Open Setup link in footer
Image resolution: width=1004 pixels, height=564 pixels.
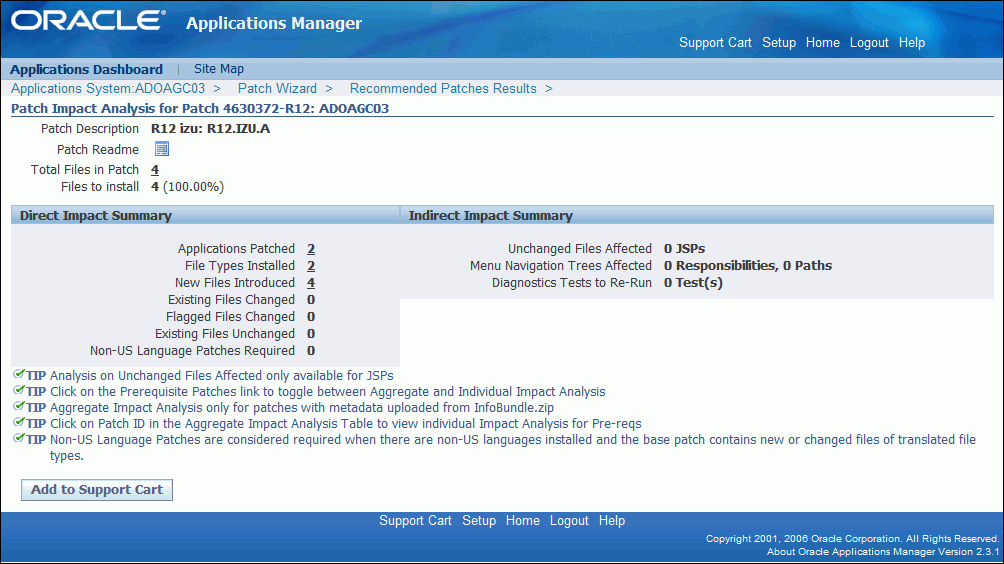tap(479, 520)
